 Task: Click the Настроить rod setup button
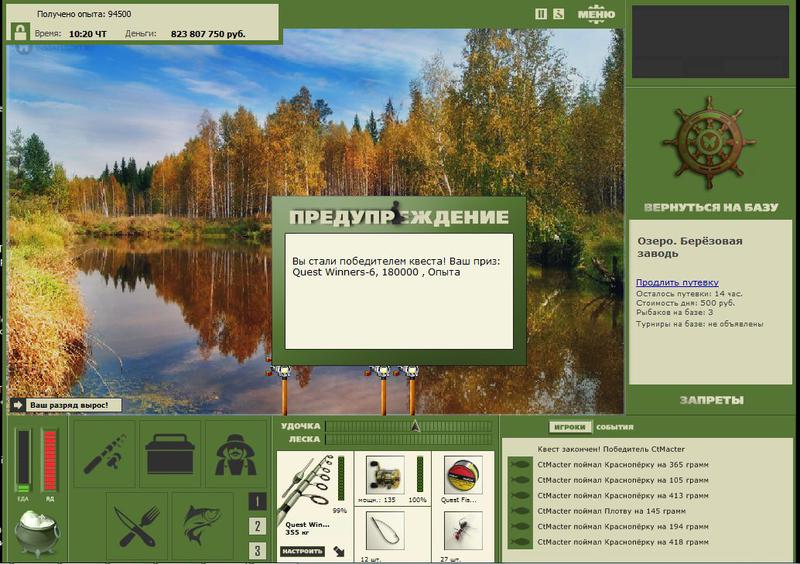pos(303,551)
